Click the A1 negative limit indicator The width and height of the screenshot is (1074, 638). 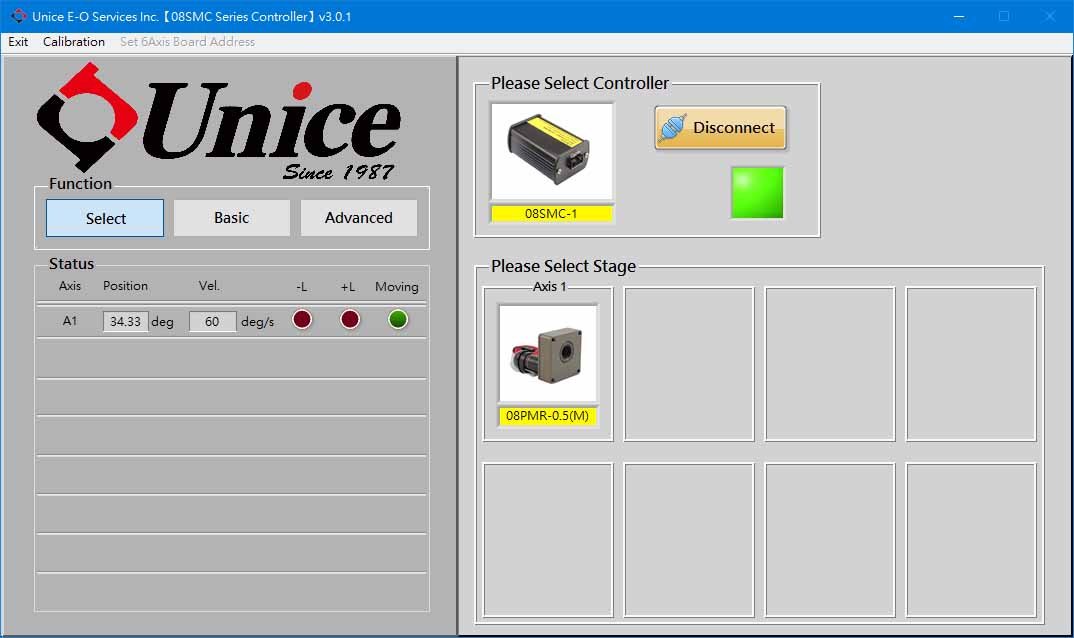[x=302, y=319]
